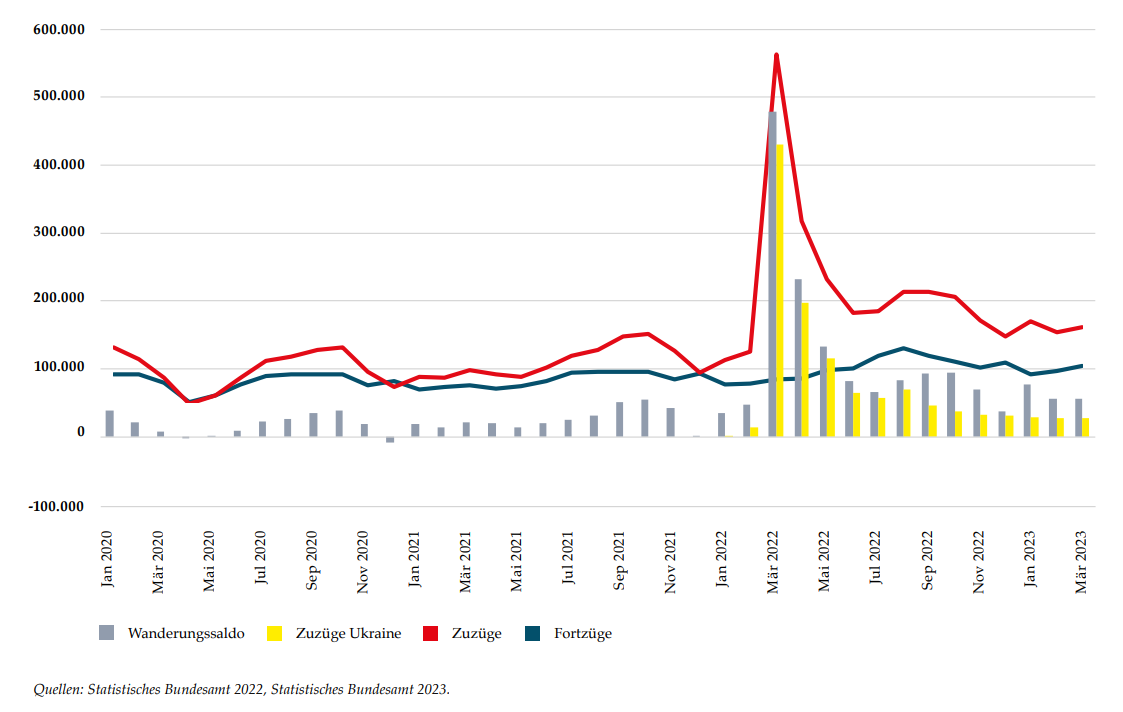Image resolution: width=1123 pixels, height=712 pixels.
Task: Click the Nov 2020 x-axis label
Action: 363,562
